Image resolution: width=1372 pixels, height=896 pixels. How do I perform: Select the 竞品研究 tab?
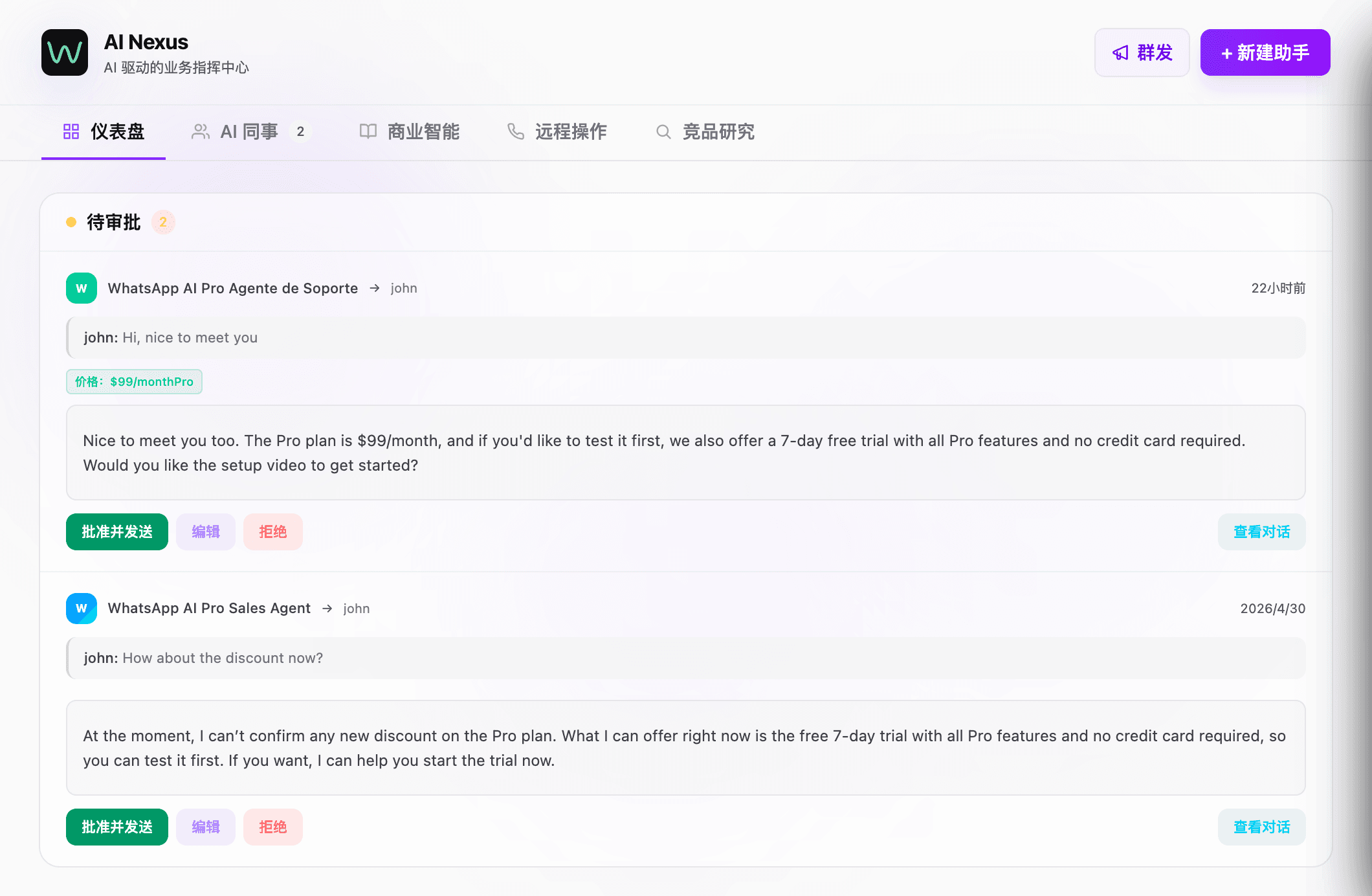705,132
